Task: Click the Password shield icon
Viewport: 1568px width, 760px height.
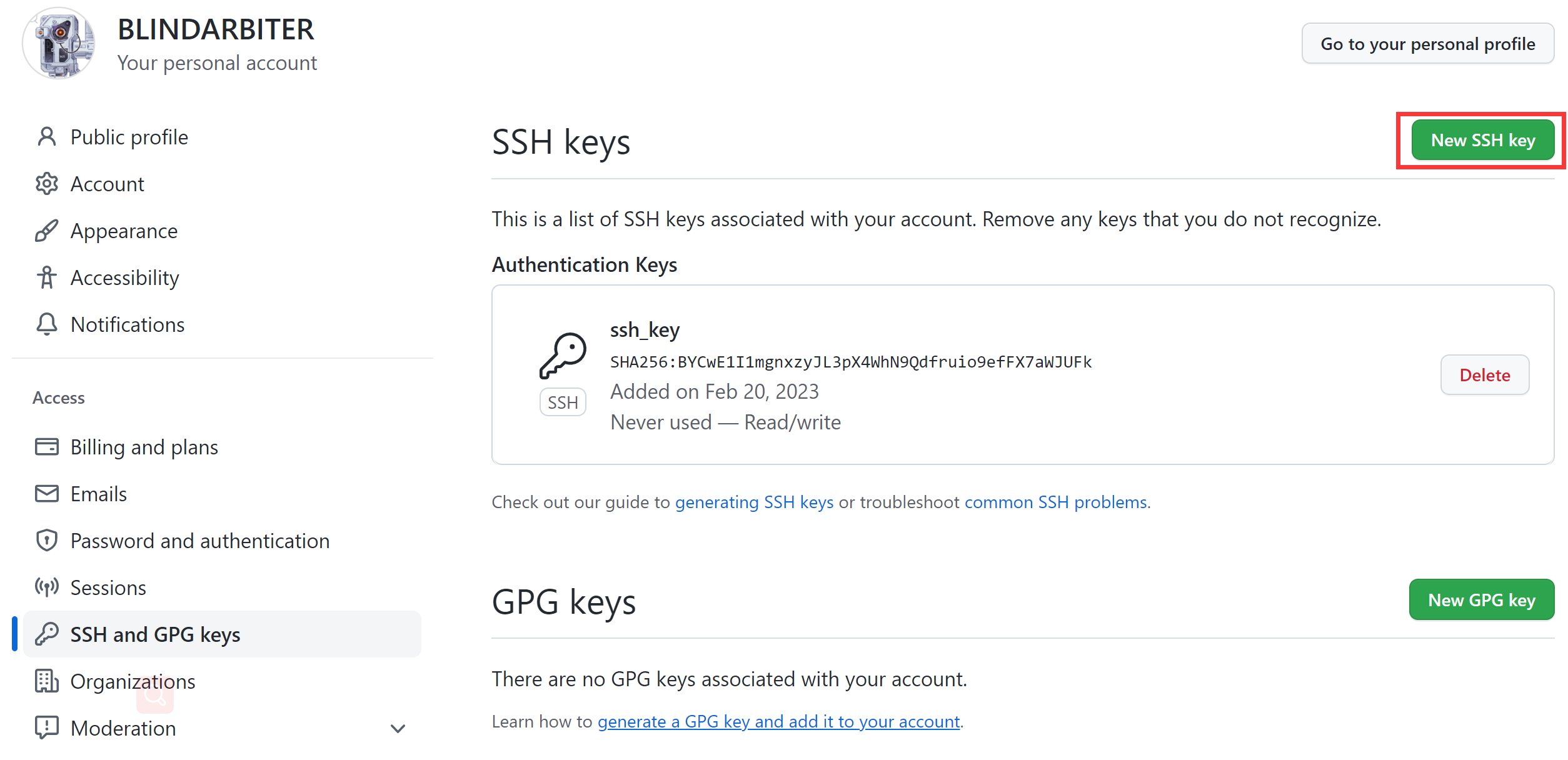Action: tap(47, 541)
